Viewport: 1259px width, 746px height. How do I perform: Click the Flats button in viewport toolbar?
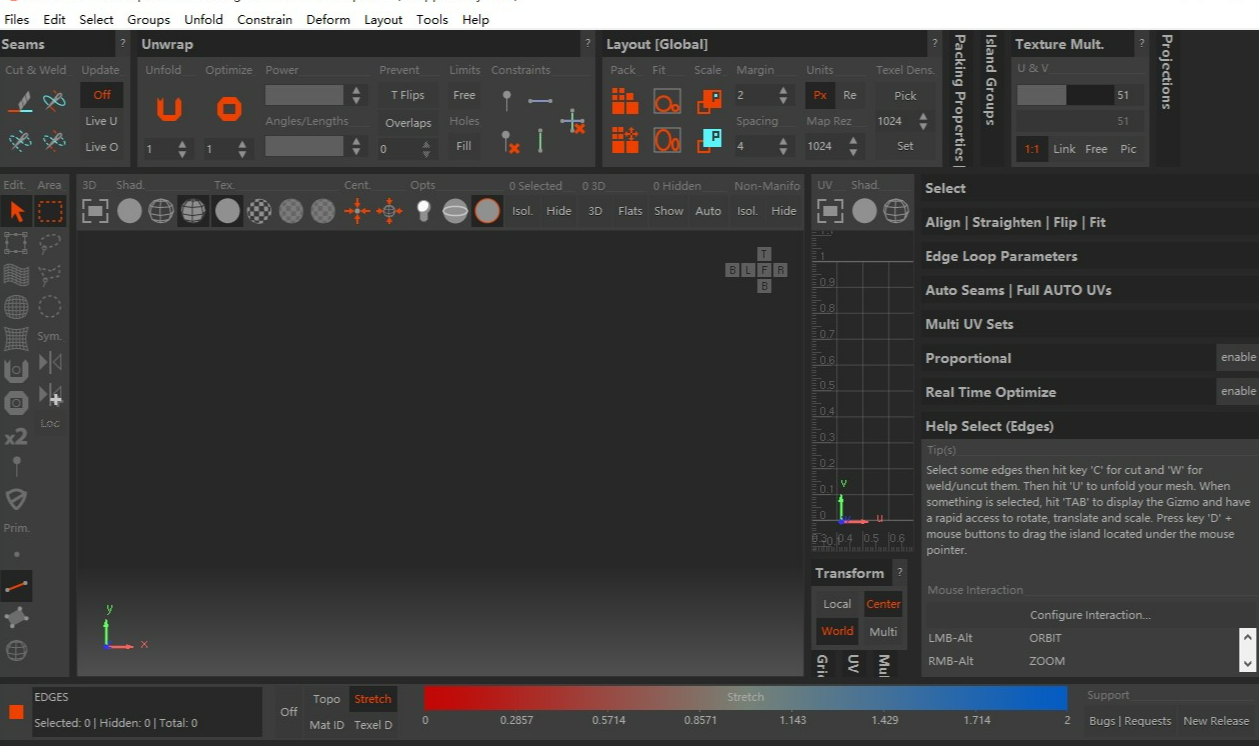[630, 211]
